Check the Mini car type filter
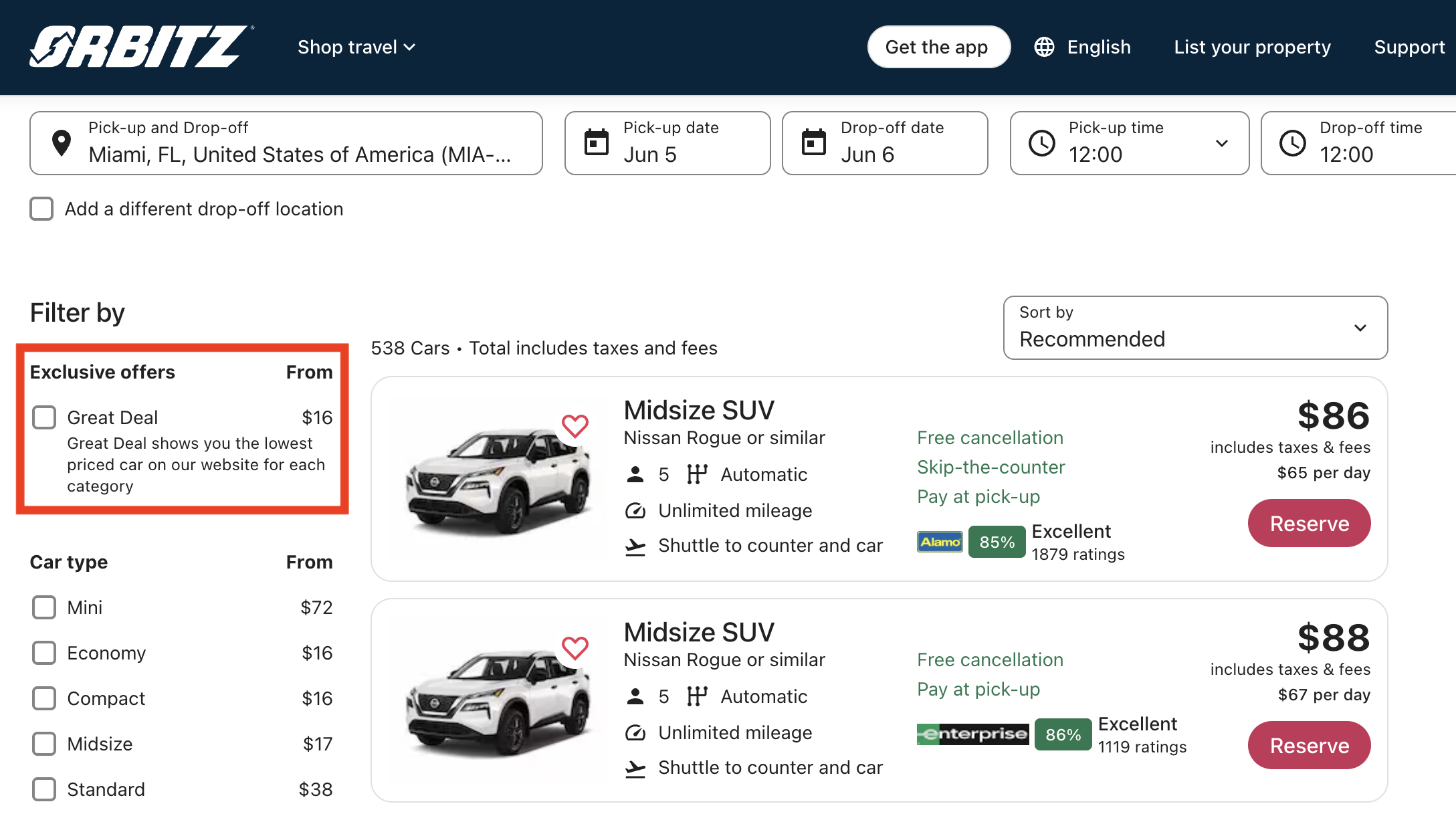 pos(44,607)
